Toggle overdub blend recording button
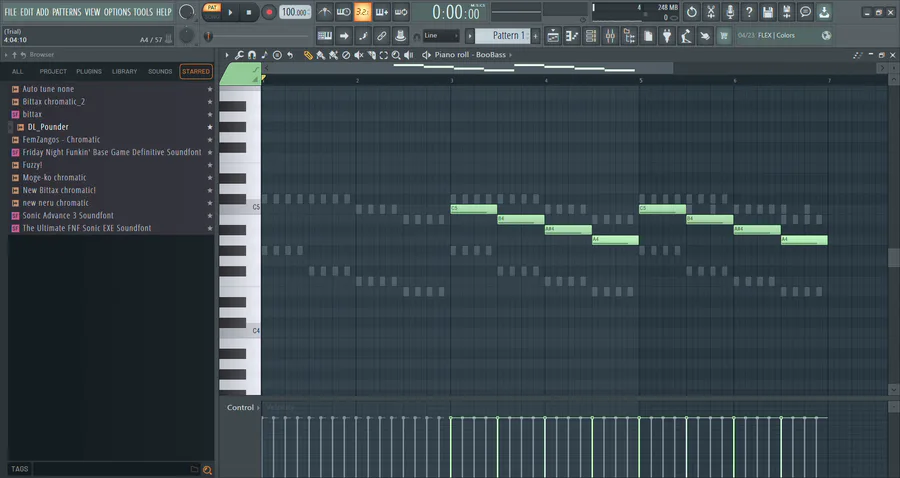Screen dimensions: 900x478 click(381, 11)
